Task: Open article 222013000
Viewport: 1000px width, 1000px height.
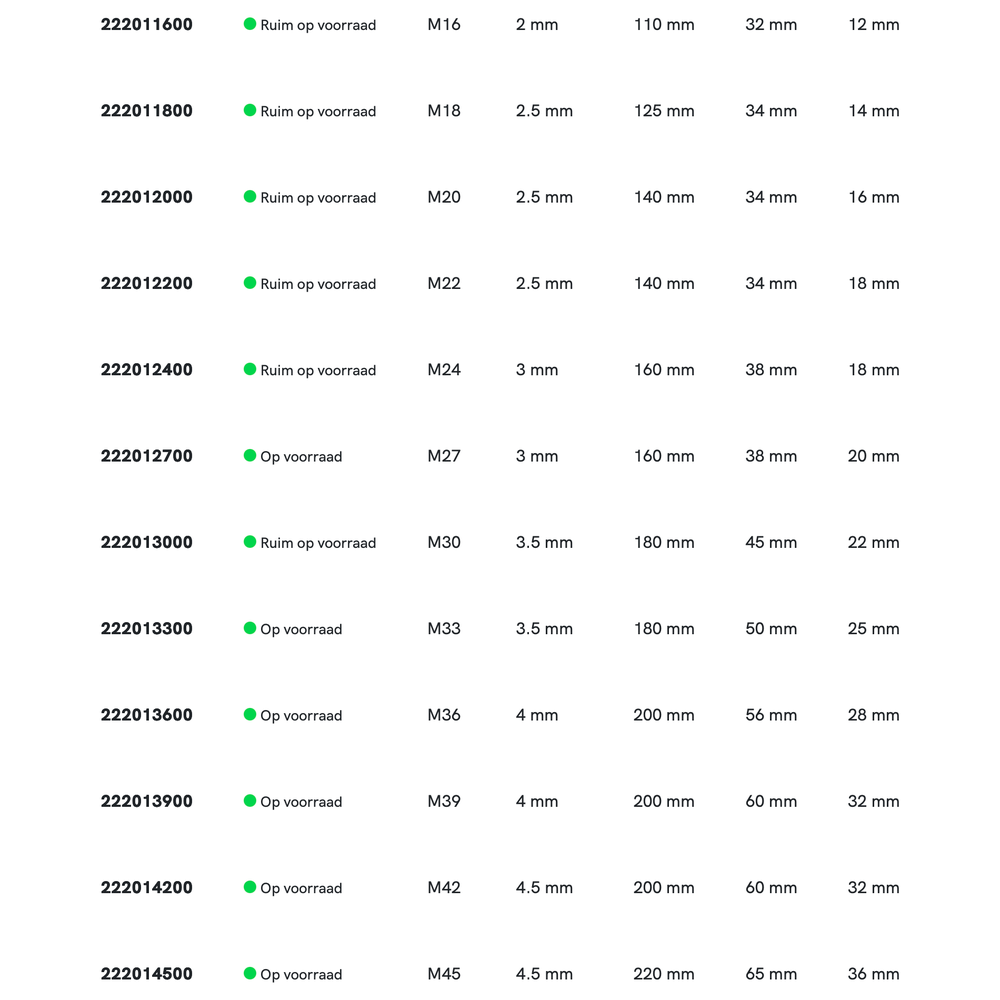Action: (x=146, y=542)
